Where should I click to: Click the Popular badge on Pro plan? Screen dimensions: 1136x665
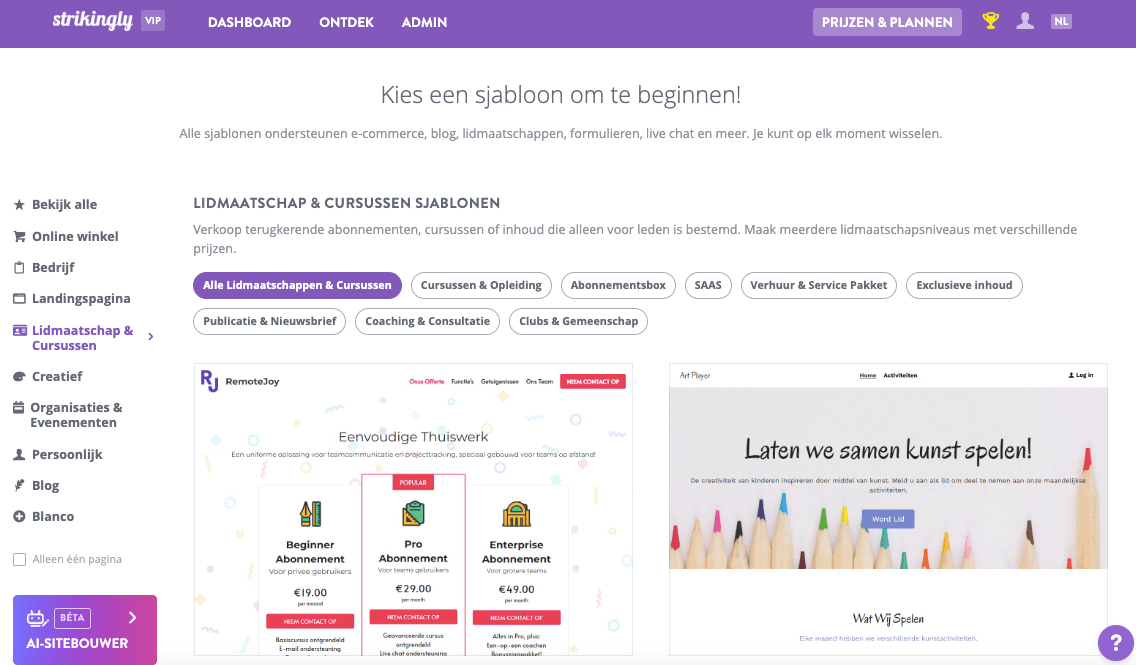(413, 482)
